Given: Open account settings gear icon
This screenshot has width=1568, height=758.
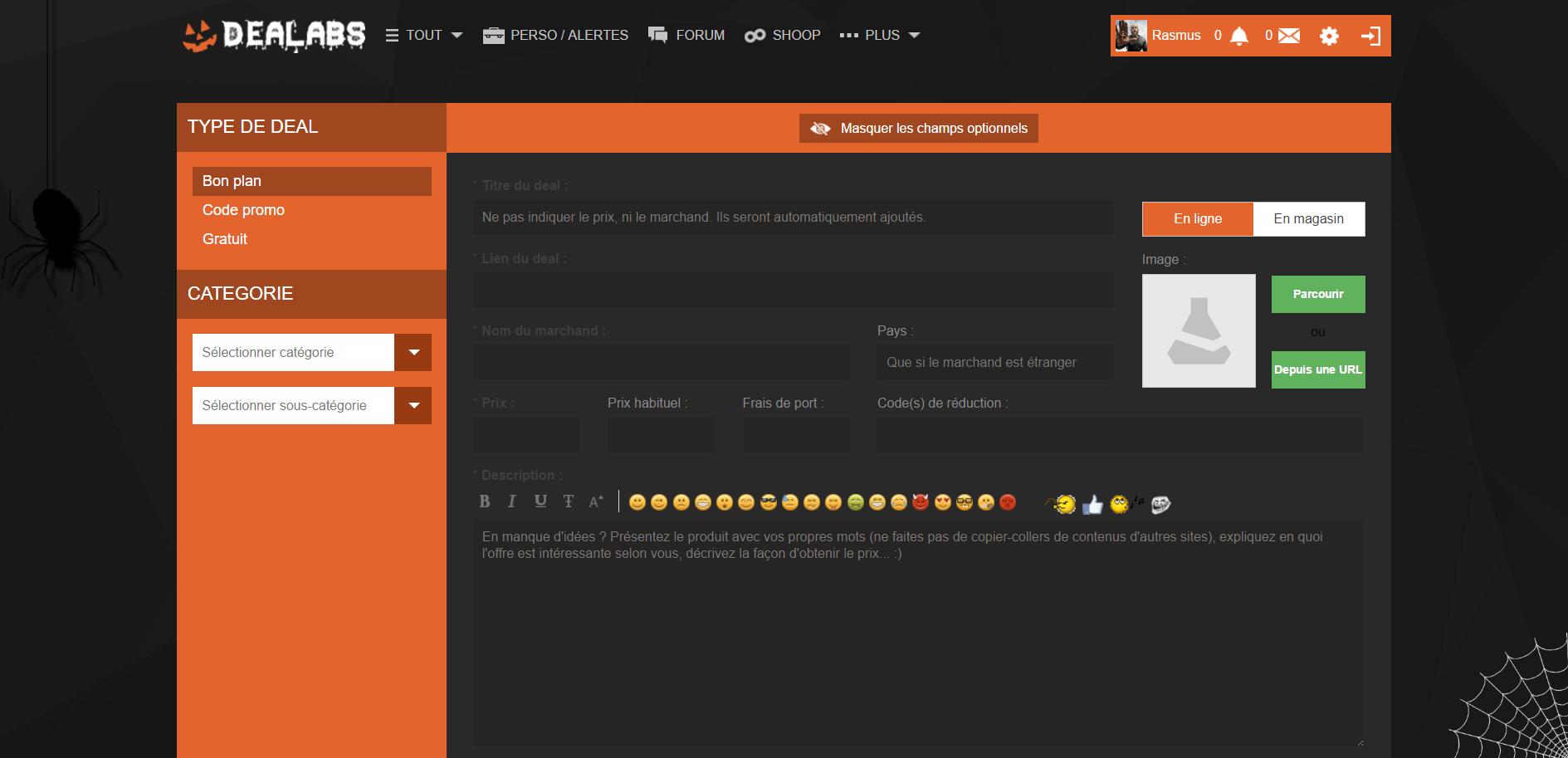Looking at the screenshot, I should point(1329,36).
